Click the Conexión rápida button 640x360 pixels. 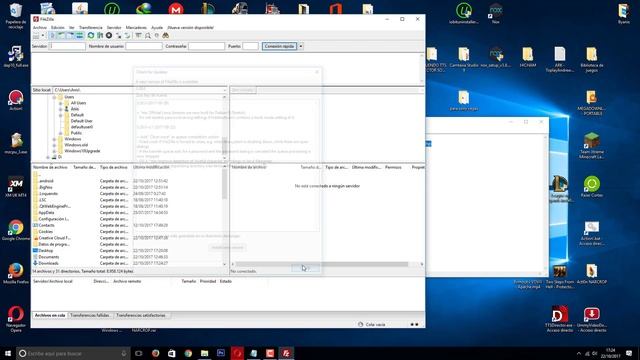coord(279,46)
